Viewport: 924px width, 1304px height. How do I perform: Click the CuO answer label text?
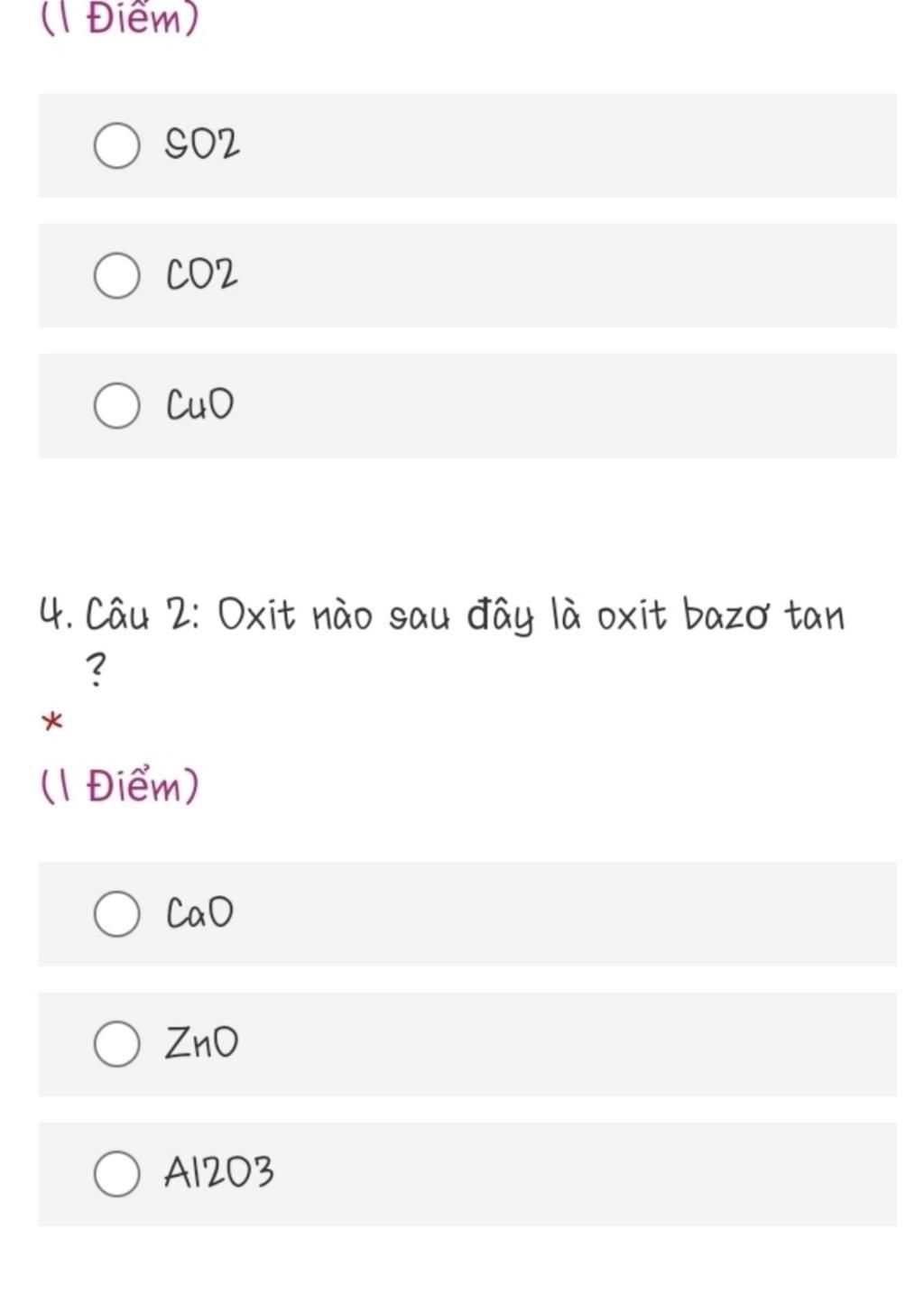point(199,404)
